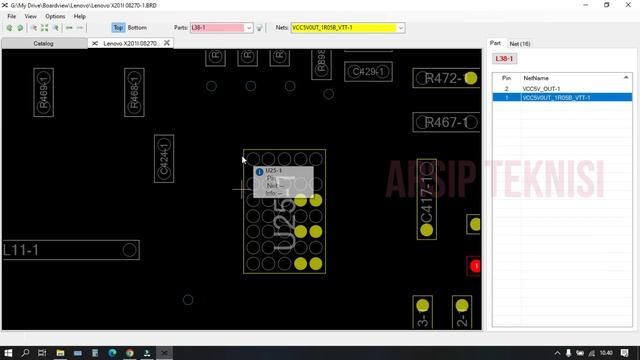Select the highlighted VCC5V0UT_1R05B_VTT-1 row
The width and height of the screenshot is (640, 360).
tap(562, 98)
